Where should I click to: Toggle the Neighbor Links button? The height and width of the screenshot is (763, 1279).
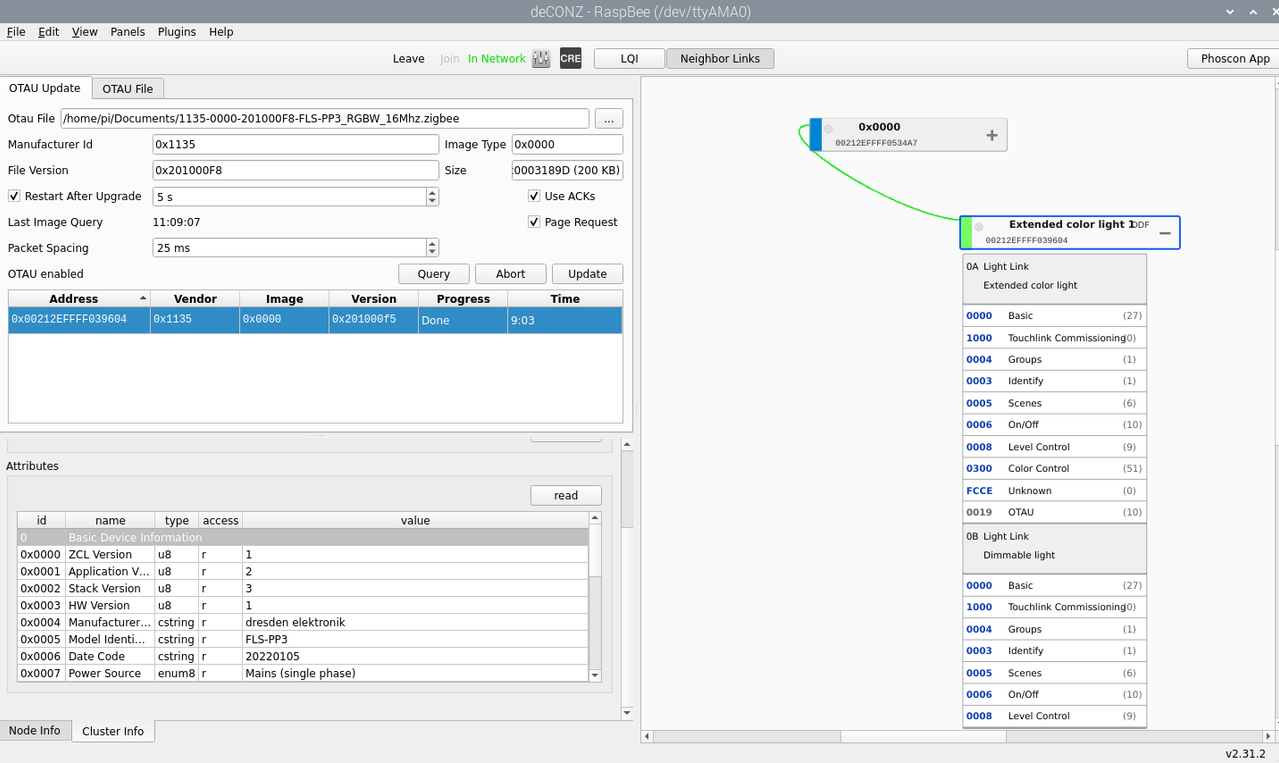(x=720, y=59)
